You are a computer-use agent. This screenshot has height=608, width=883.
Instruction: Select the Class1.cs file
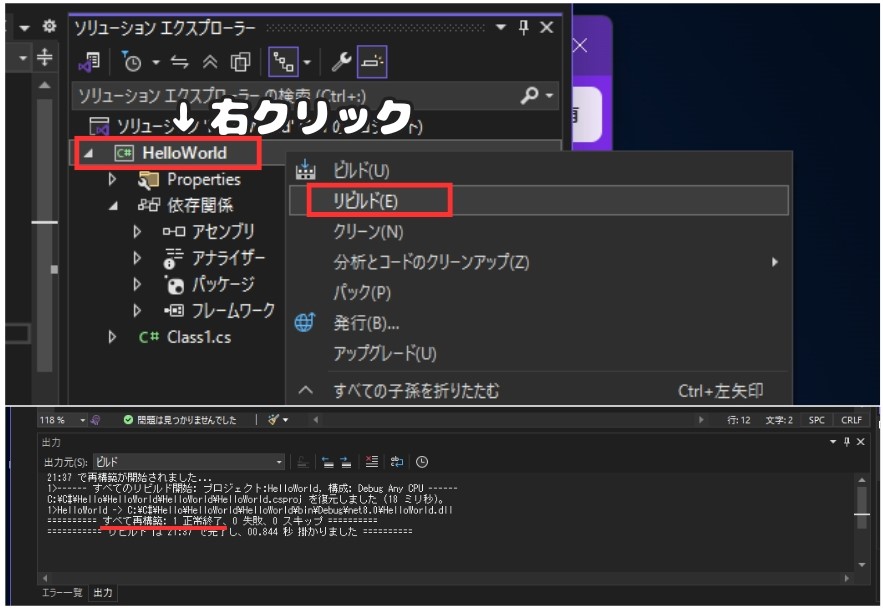[199, 337]
